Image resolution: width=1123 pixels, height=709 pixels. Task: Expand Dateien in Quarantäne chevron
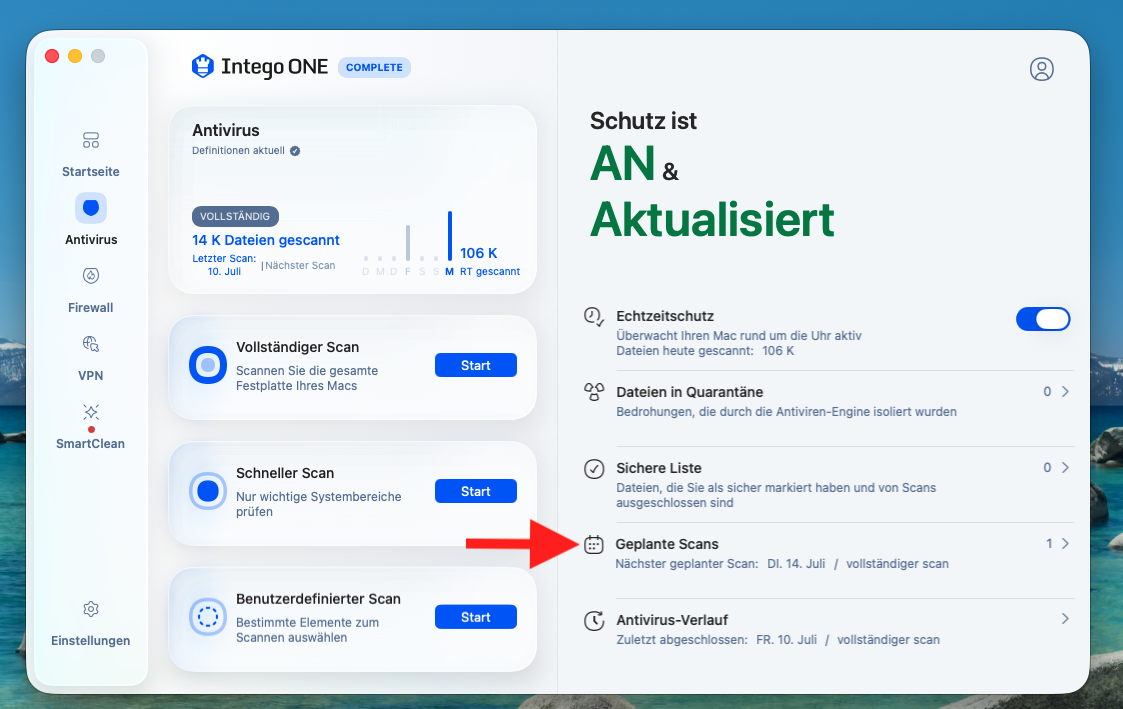[1065, 392]
